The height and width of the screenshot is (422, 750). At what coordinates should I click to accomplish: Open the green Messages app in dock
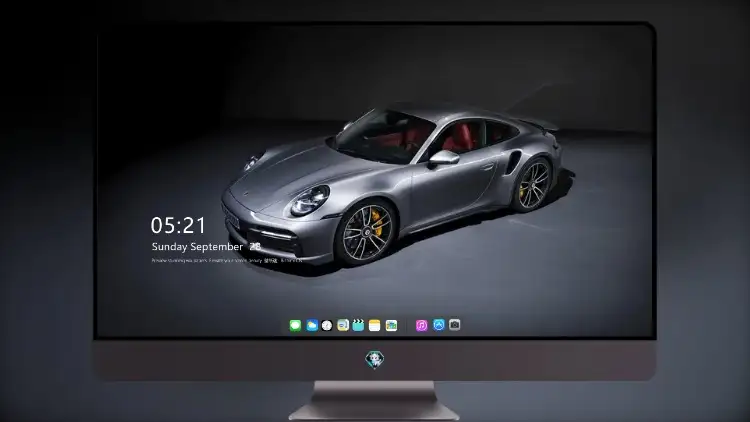(x=295, y=325)
